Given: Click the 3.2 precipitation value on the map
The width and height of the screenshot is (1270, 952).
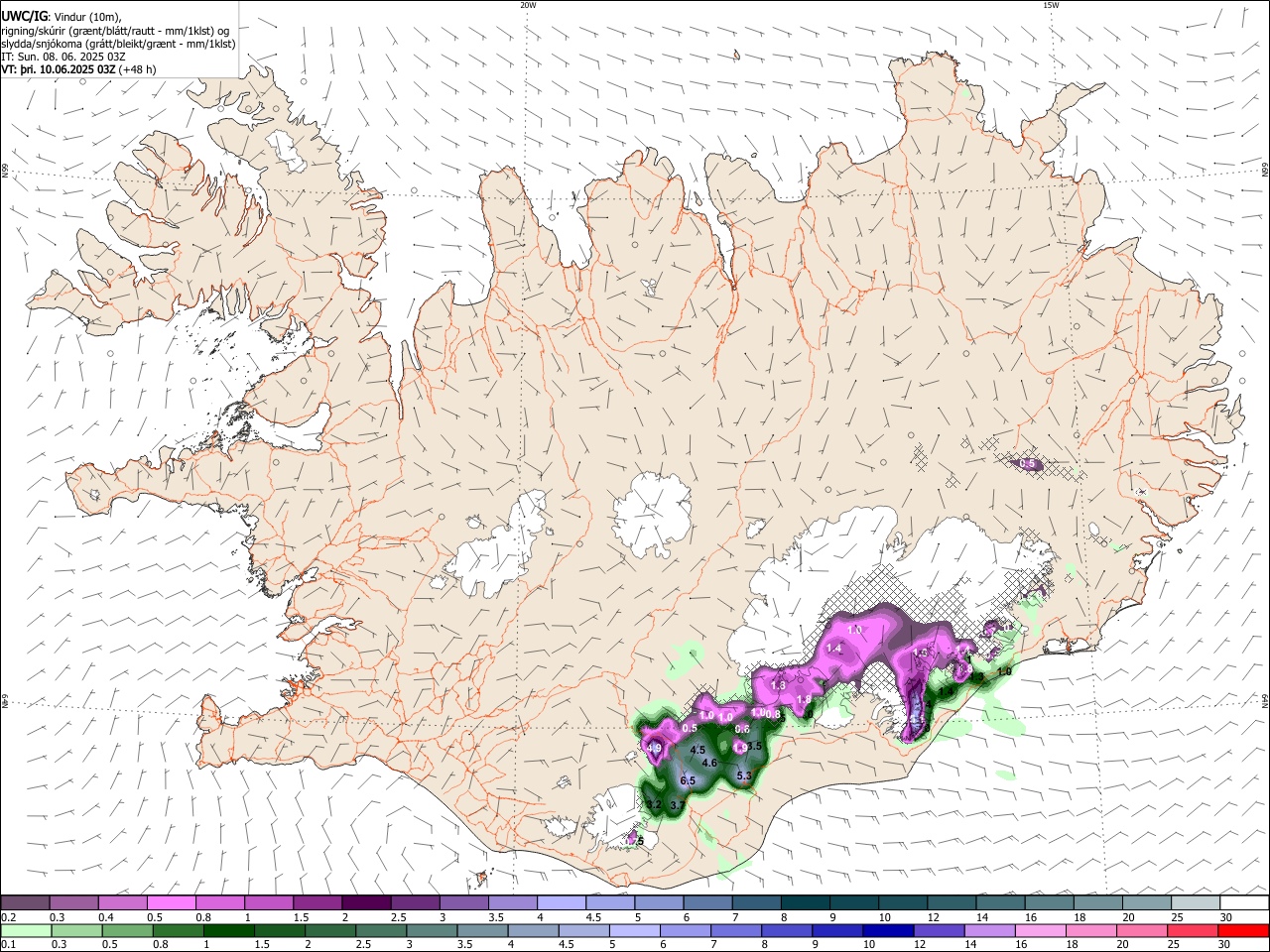Looking at the screenshot, I should point(654,803).
